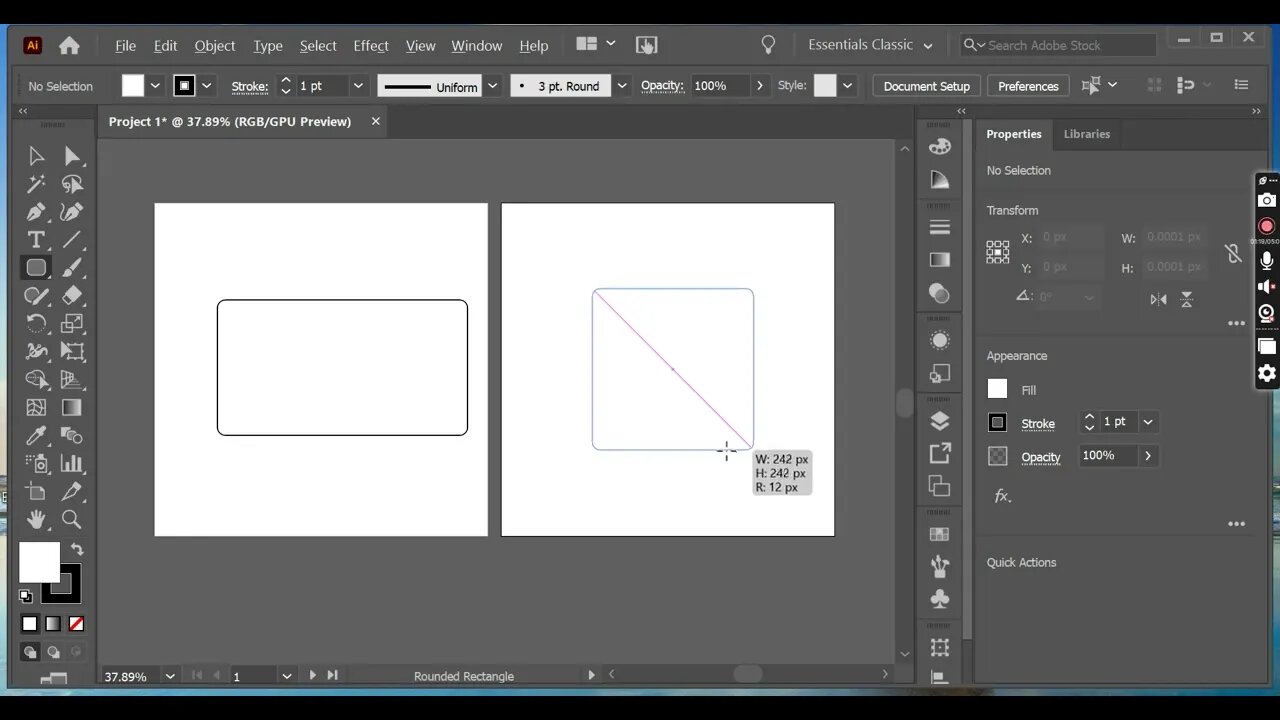The image size is (1280, 720).
Task: Open the Color palette panel icon
Action: pos(940,147)
